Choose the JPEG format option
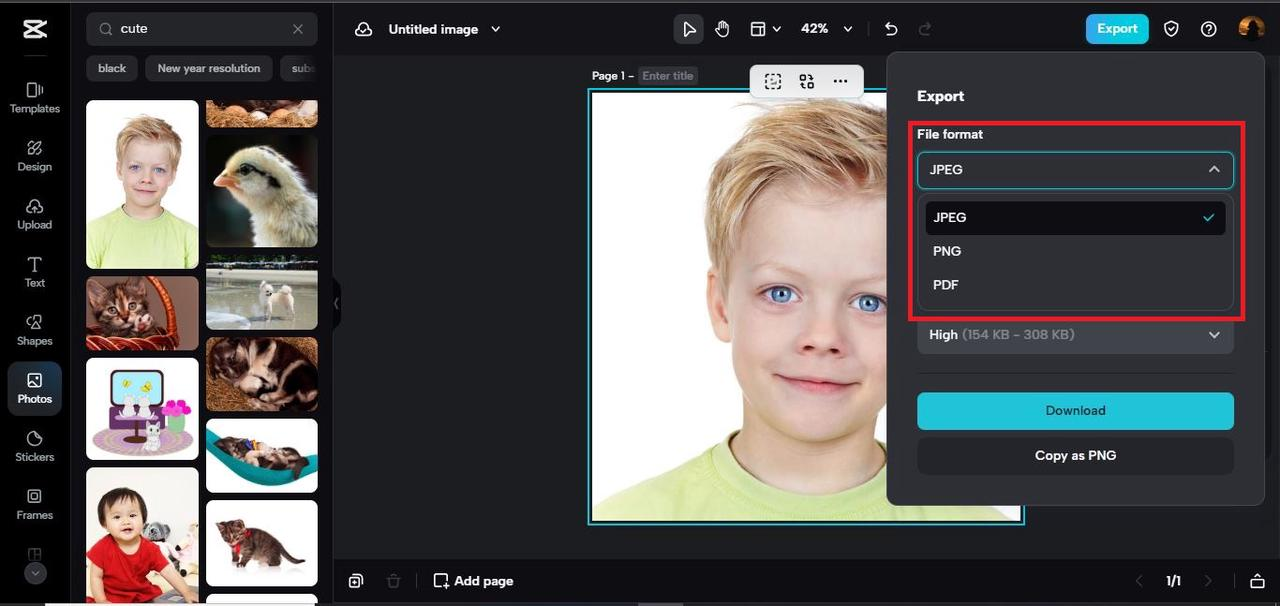This screenshot has width=1280, height=606. pos(1075,217)
